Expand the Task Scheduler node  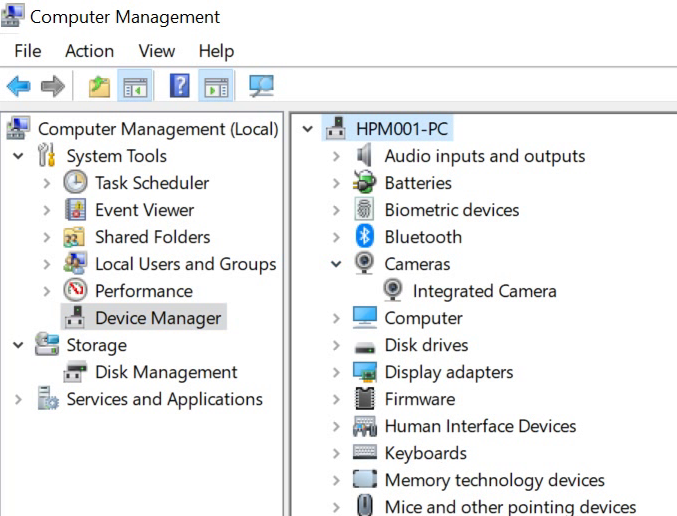(47, 183)
